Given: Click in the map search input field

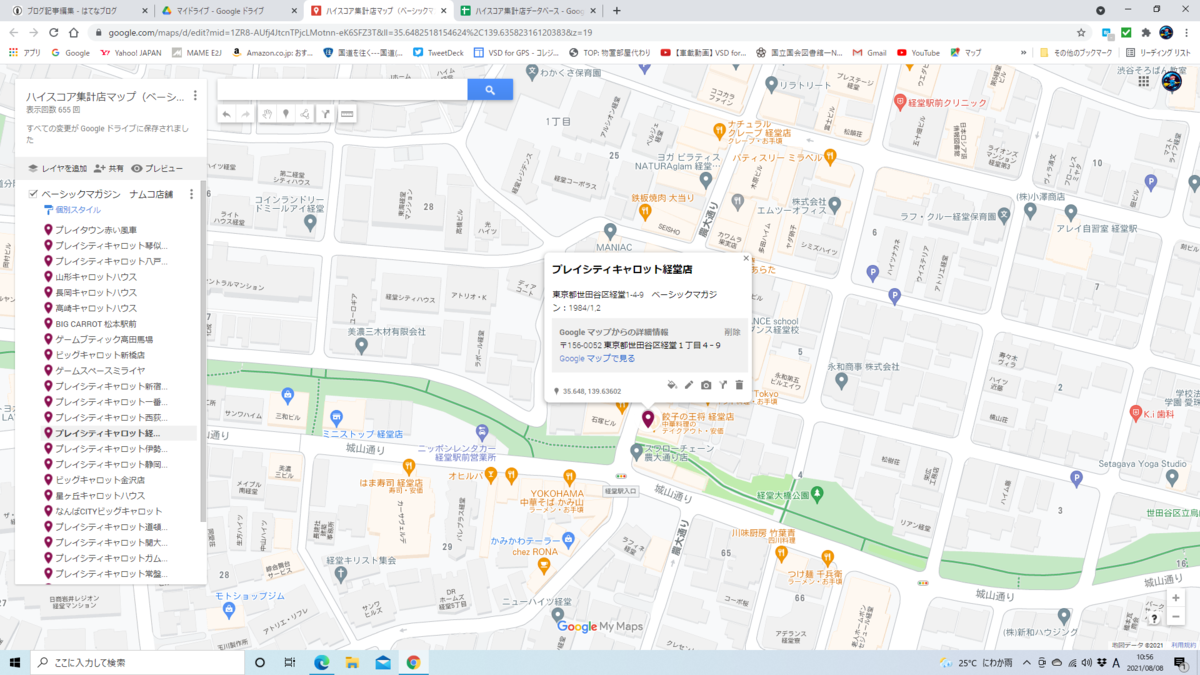Looking at the screenshot, I should point(342,90).
